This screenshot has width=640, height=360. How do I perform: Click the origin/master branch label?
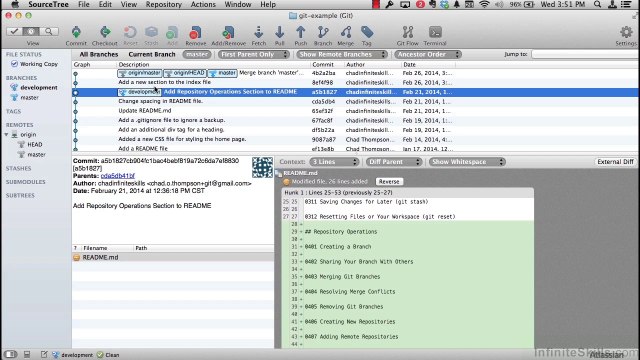coord(140,73)
